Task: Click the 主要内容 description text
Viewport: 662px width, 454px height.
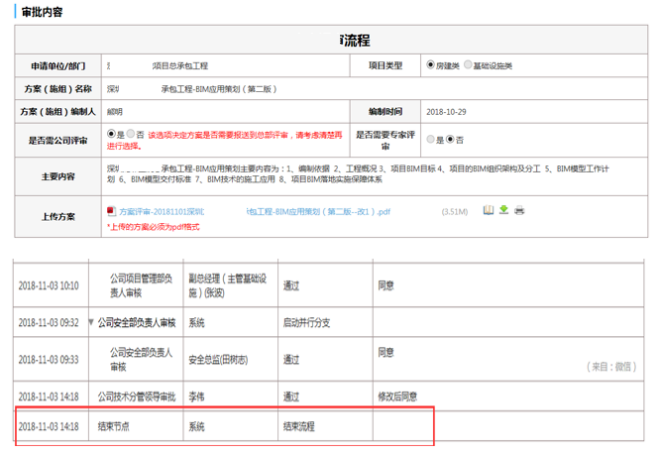Action: point(358,174)
